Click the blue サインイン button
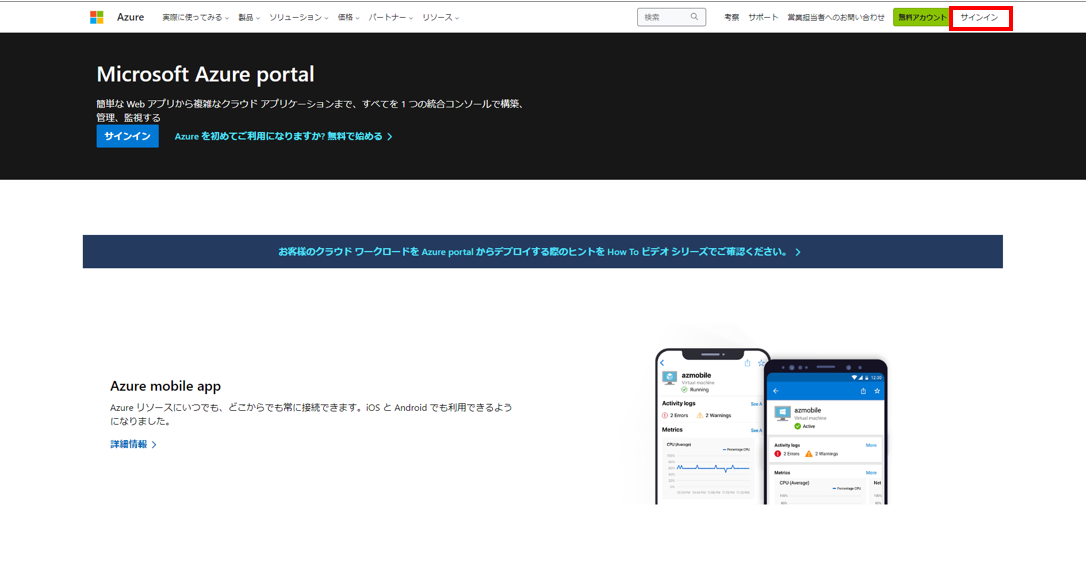 tap(127, 136)
